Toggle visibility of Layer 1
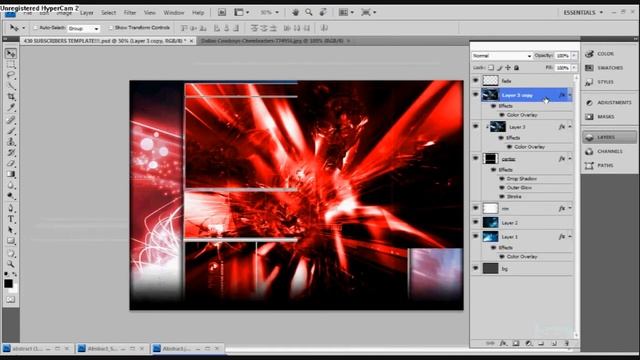Viewport: 640px width, 360px height. (476, 236)
